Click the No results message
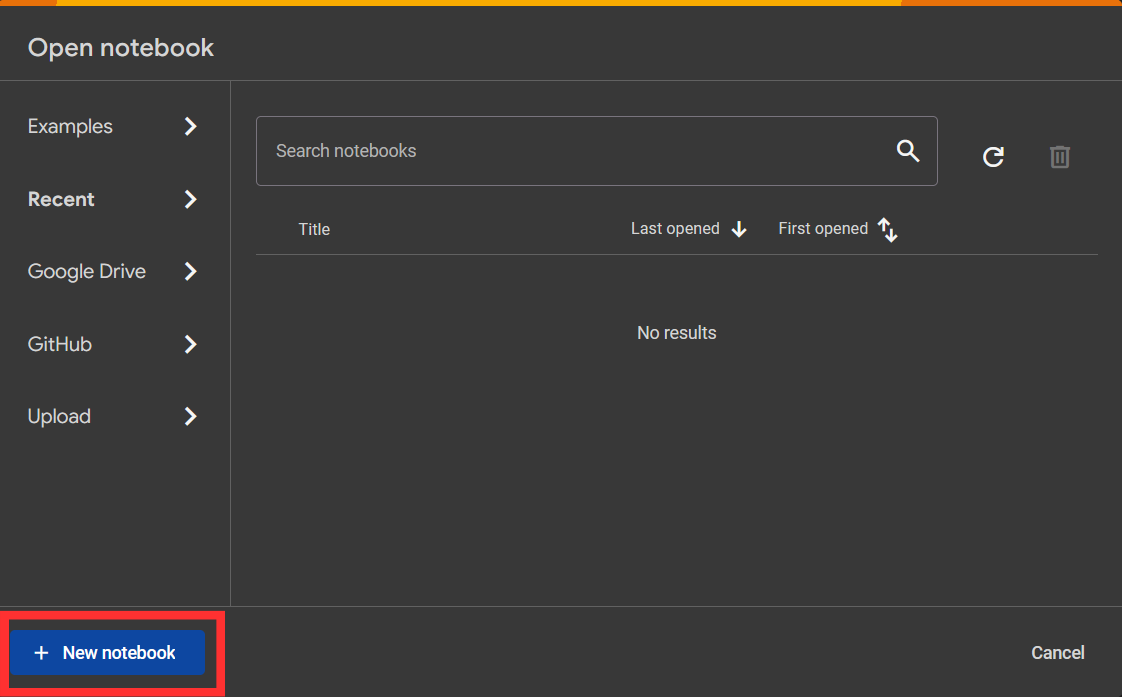Viewport: 1122px width, 697px height. (x=676, y=333)
